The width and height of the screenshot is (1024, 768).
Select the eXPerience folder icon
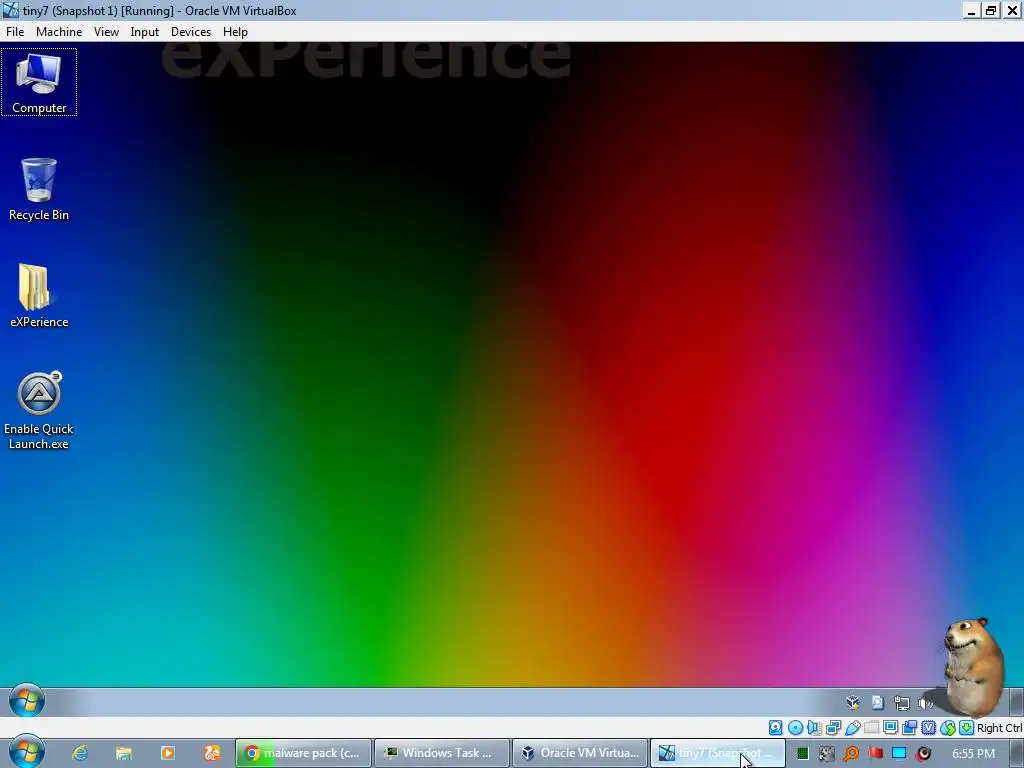(x=39, y=296)
